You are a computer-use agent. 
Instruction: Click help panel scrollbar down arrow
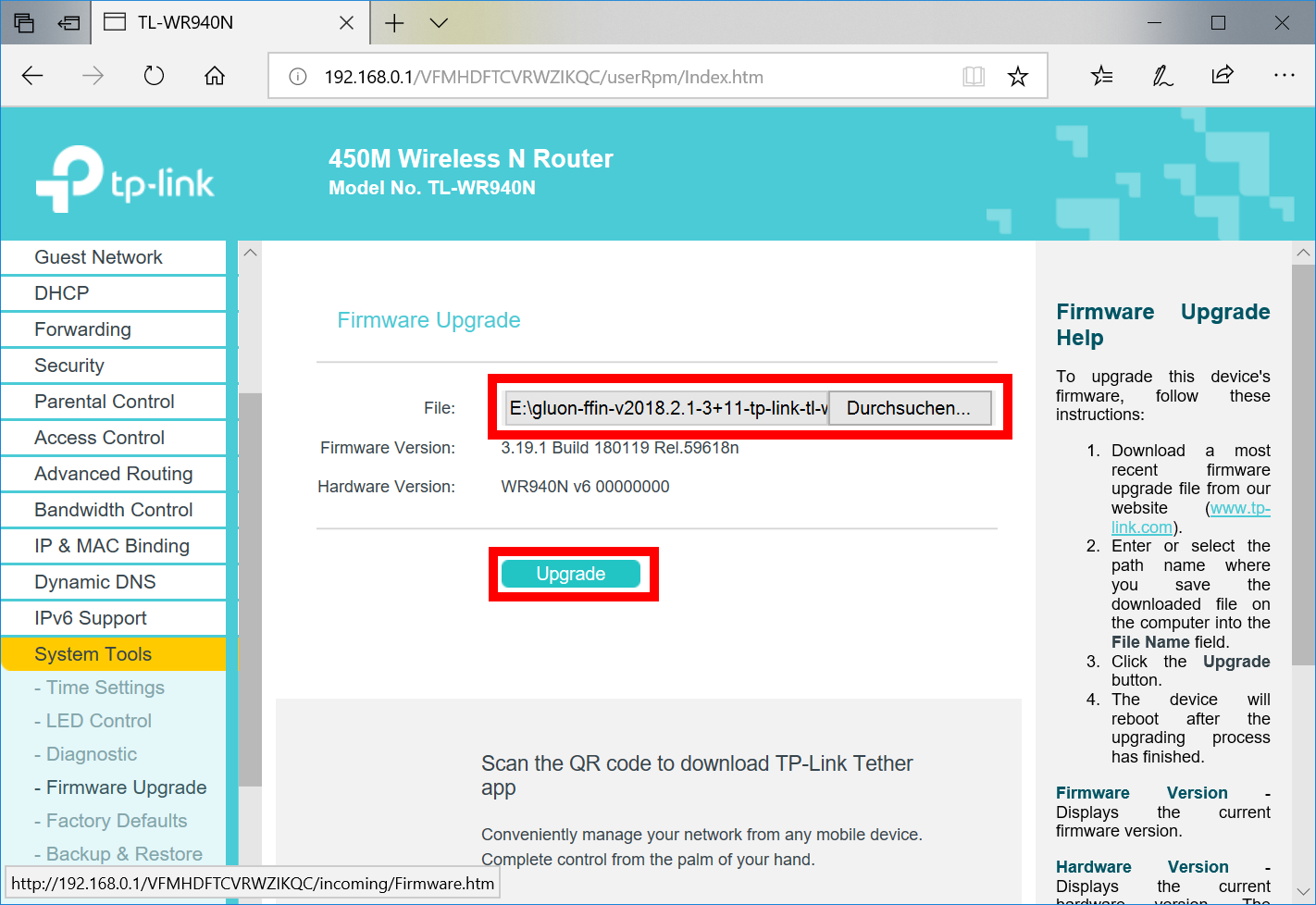(x=1303, y=892)
